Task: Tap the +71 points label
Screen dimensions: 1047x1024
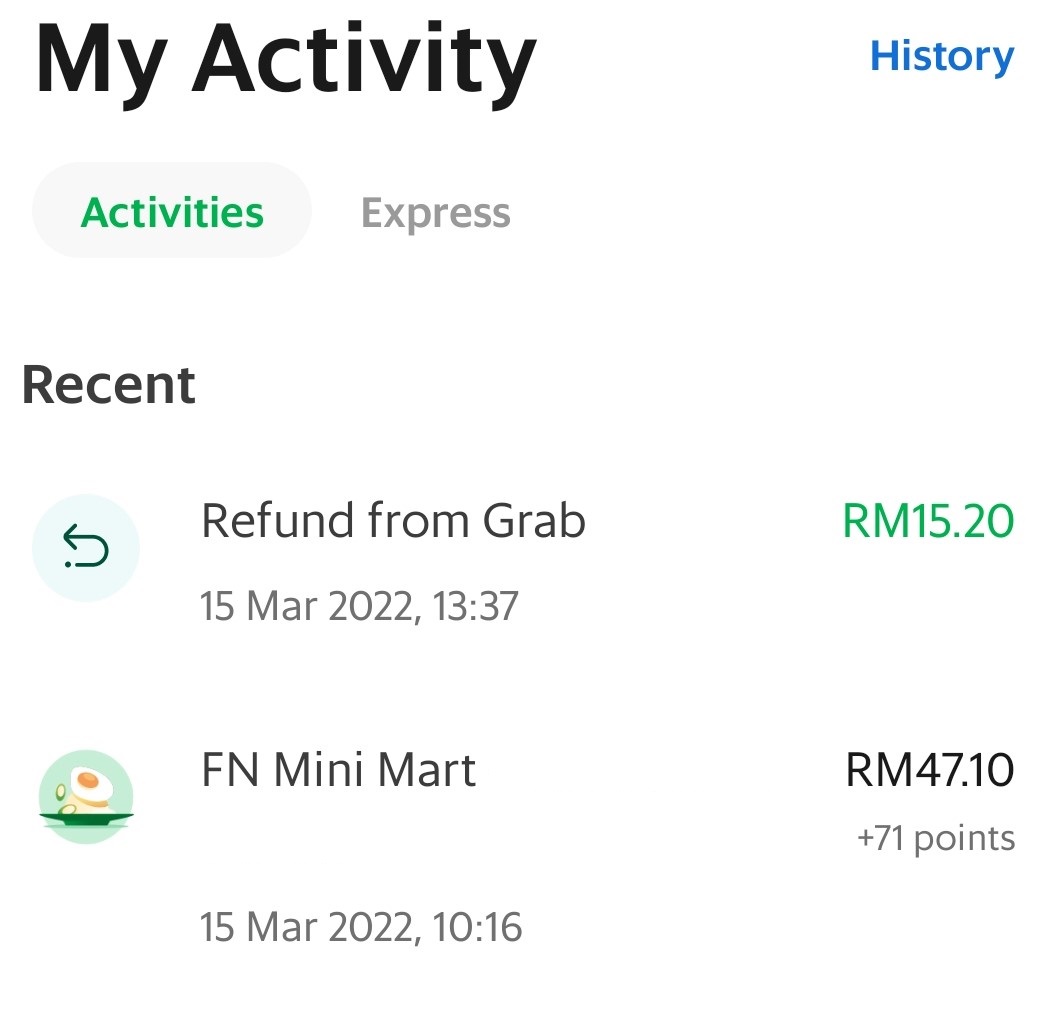Action: [936, 838]
